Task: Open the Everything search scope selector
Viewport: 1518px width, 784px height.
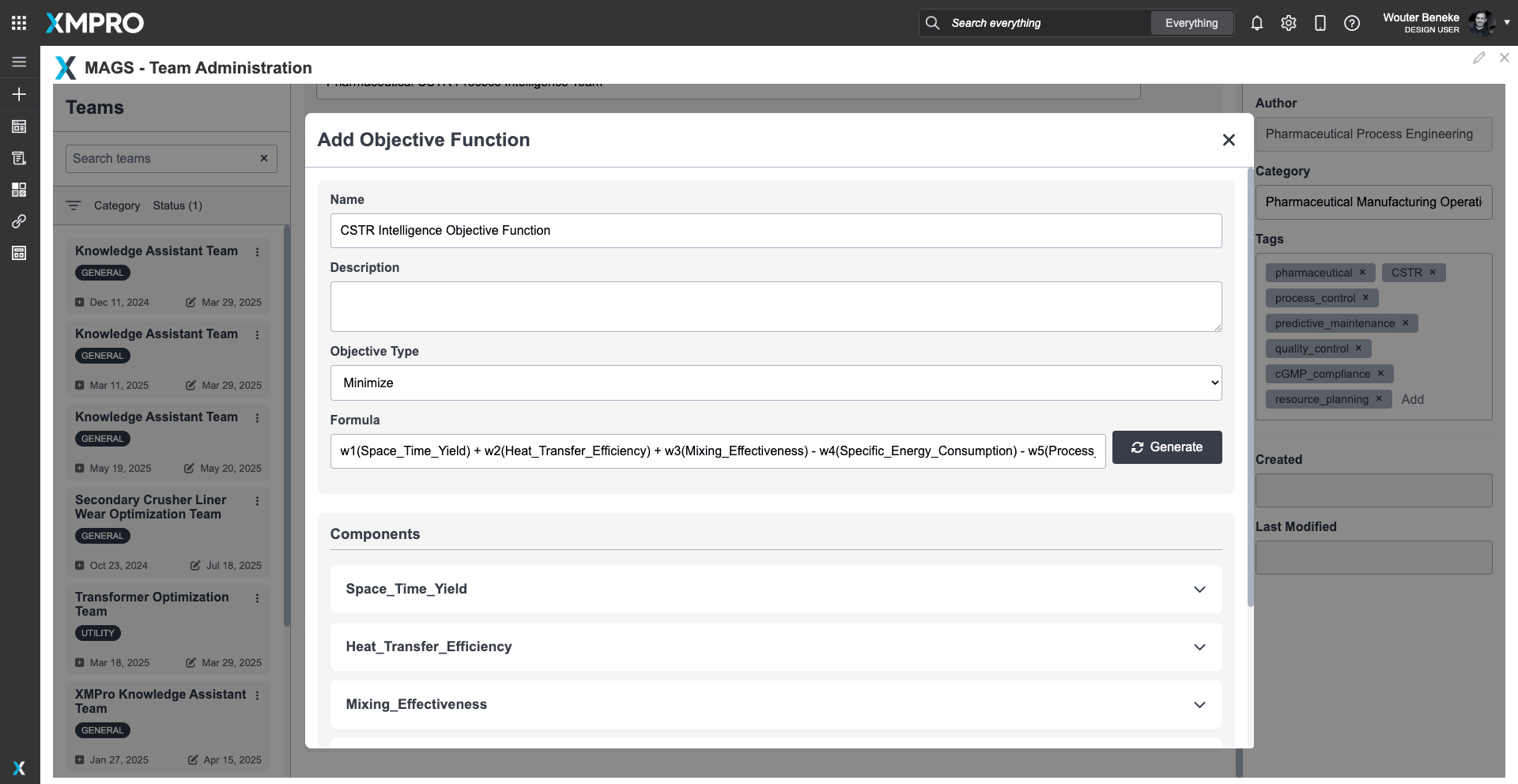Action: (1191, 23)
